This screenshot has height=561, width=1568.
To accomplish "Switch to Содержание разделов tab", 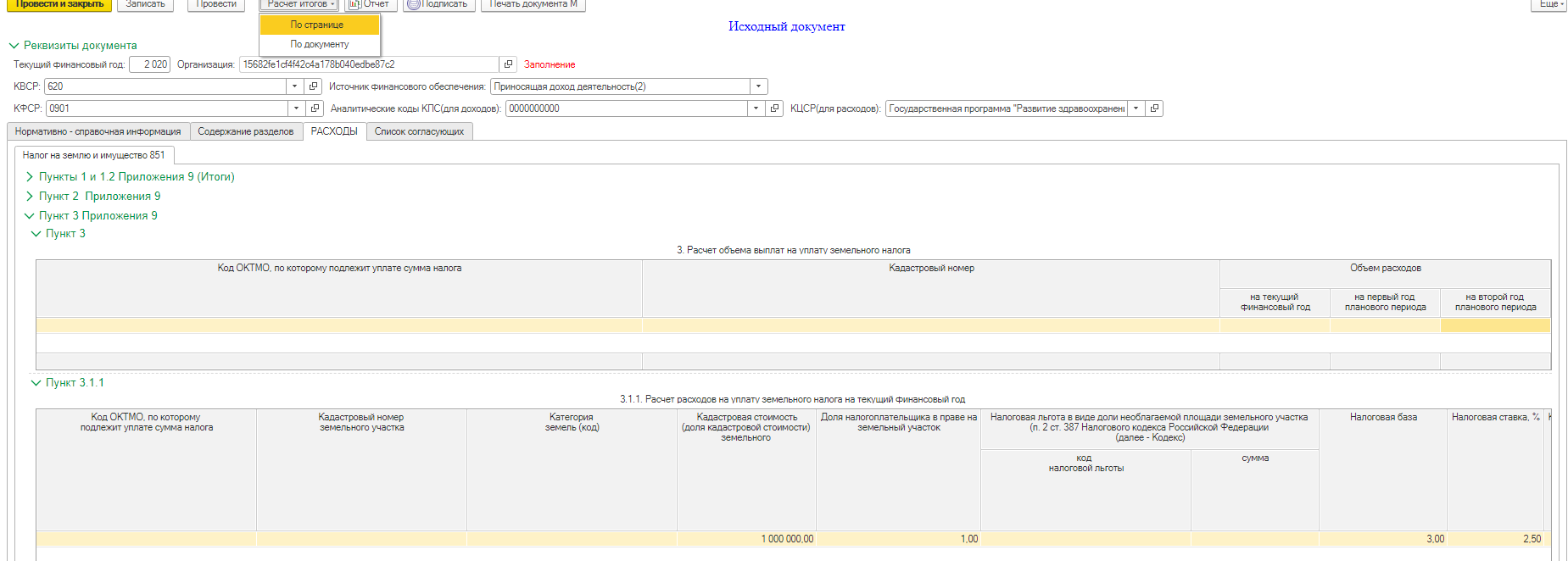I will 245,132.
